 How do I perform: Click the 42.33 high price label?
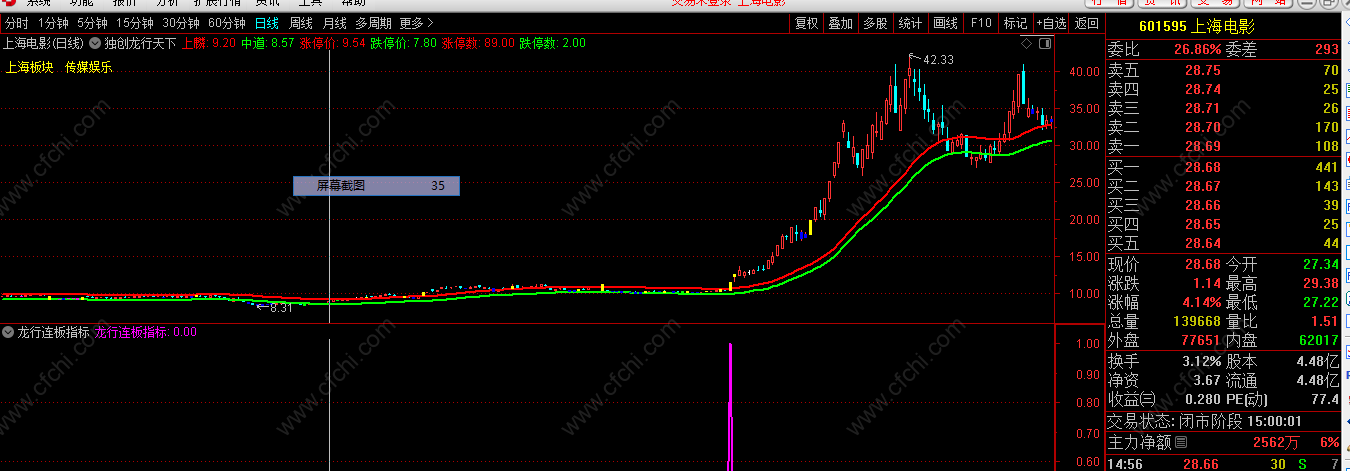point(937,60)
